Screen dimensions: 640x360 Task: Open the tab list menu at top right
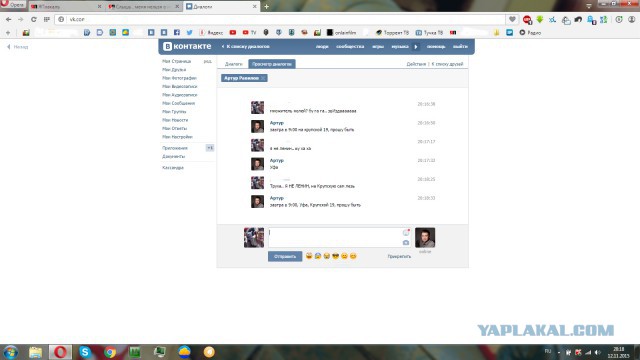(x=589, y=6)
